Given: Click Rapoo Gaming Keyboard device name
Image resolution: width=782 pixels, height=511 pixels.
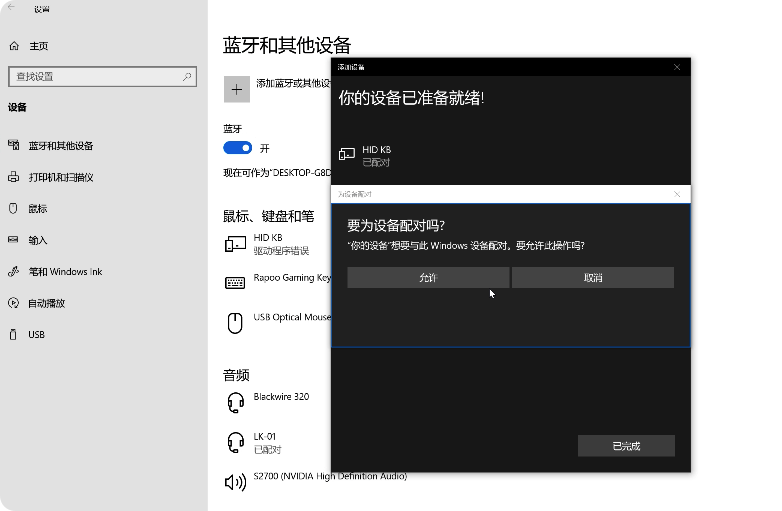Looking at the screenshot, I should 292,278.
